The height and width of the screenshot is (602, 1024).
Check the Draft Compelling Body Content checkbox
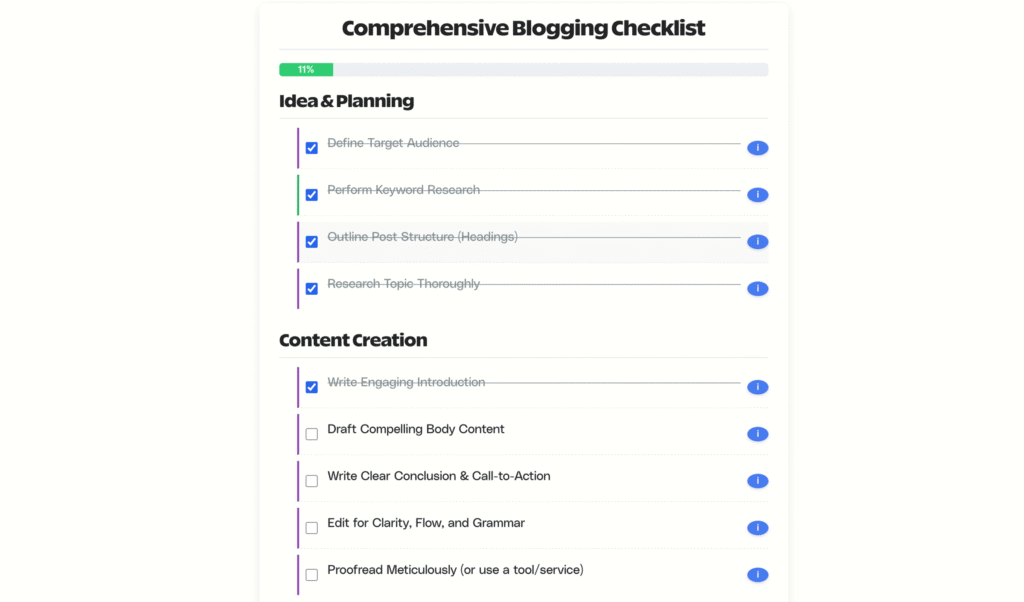pos(311,434)
